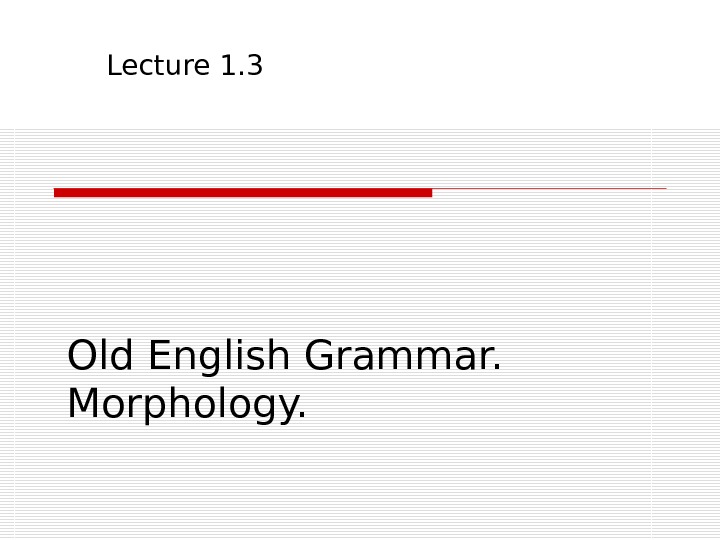
Task: Click the word "Old" in the title
Action: (x=99, y=356)
